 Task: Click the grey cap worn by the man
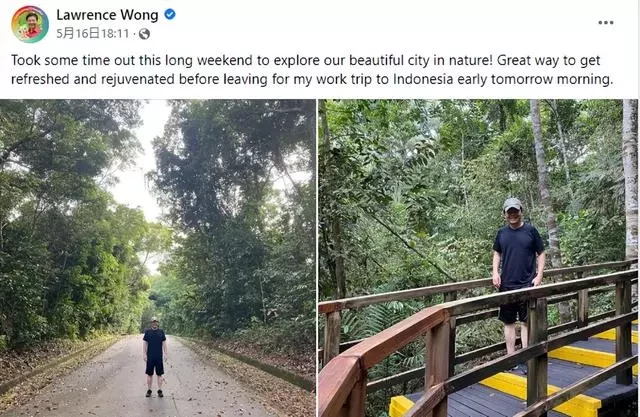point(512,204)
